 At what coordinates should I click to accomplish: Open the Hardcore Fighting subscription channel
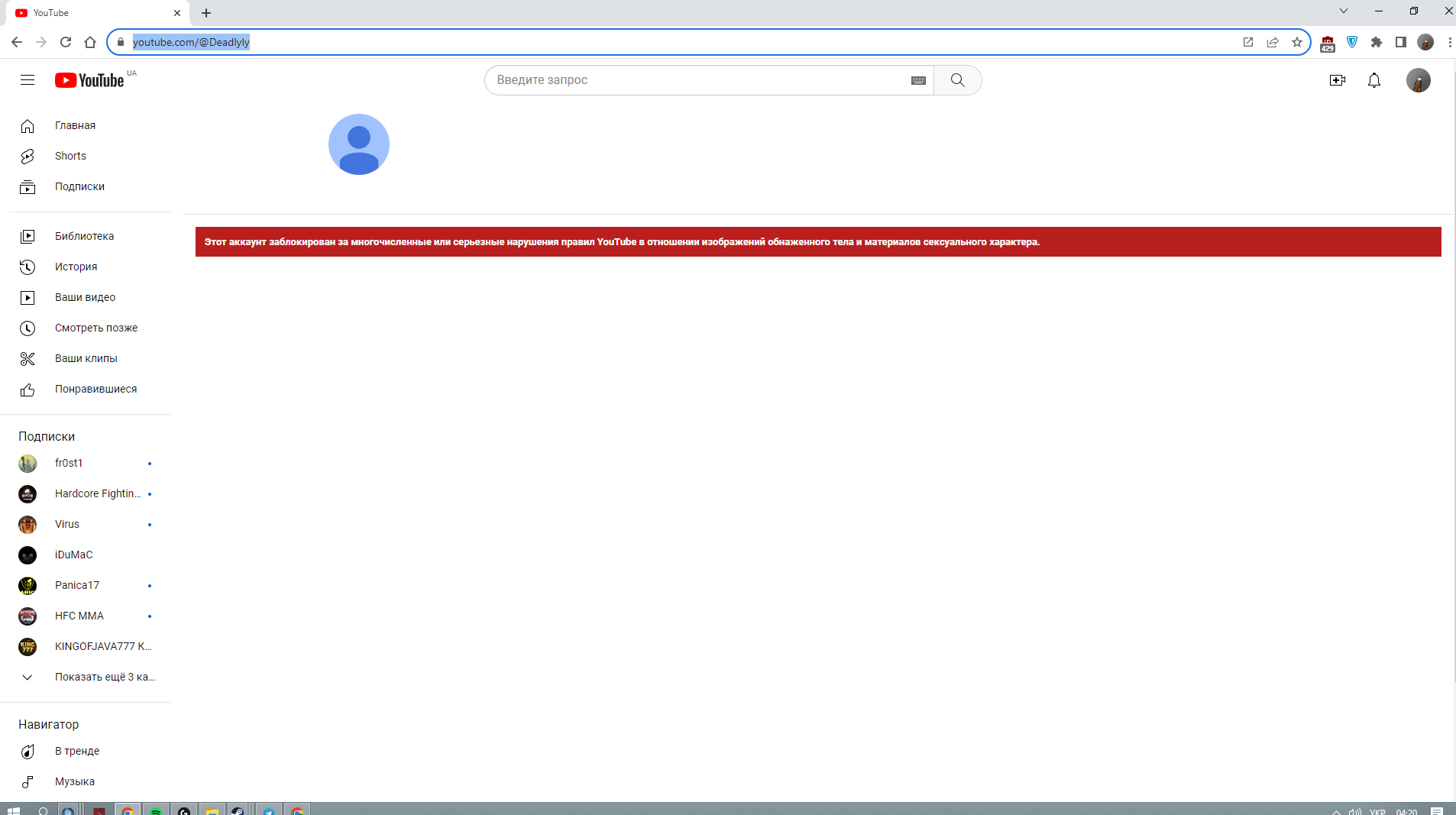point(86,493)
